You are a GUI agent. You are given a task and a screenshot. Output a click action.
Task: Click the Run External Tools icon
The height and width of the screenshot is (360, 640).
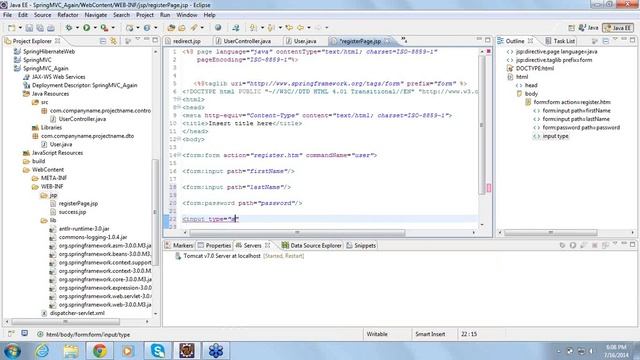[104, 28]
